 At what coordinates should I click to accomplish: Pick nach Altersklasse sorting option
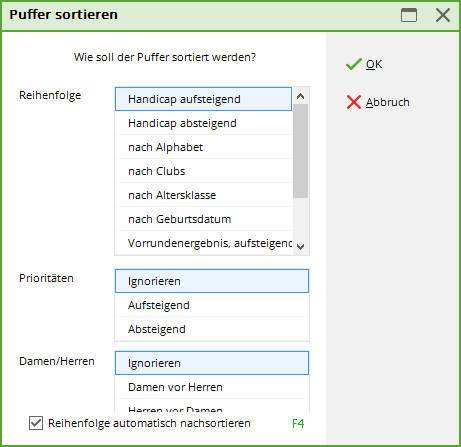click(203, 195)
